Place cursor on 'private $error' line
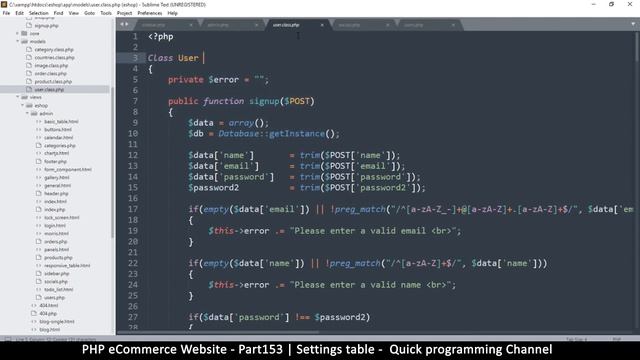 pyautogui.click(x=218, y=80)
